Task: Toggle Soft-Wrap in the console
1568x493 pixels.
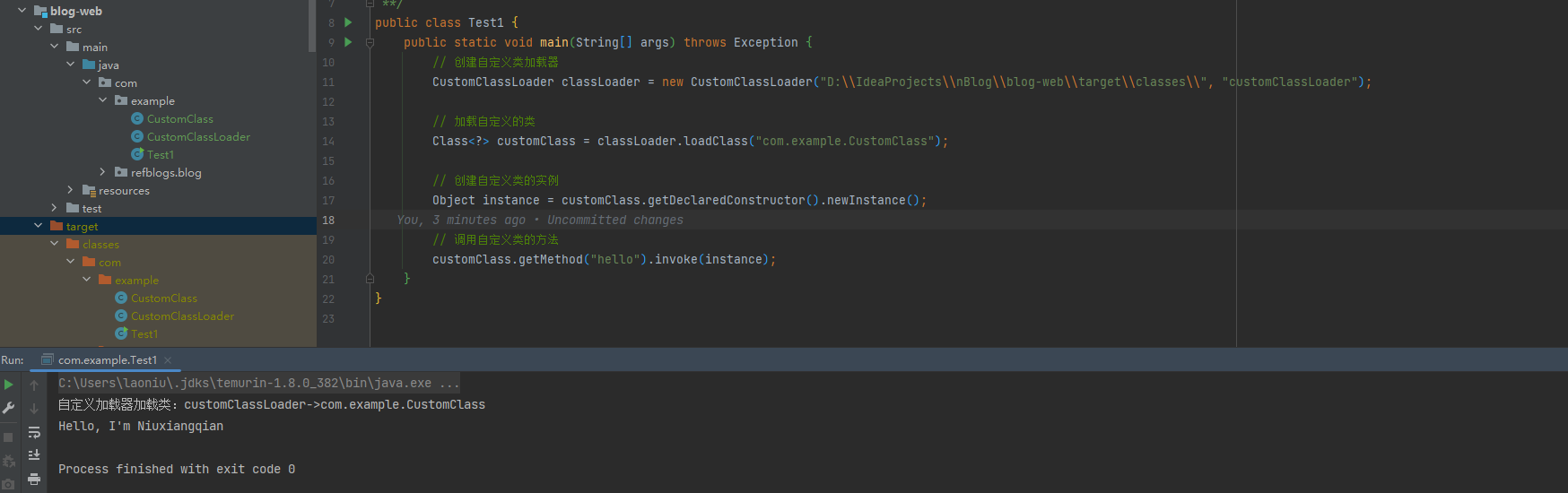Action: 34,432
